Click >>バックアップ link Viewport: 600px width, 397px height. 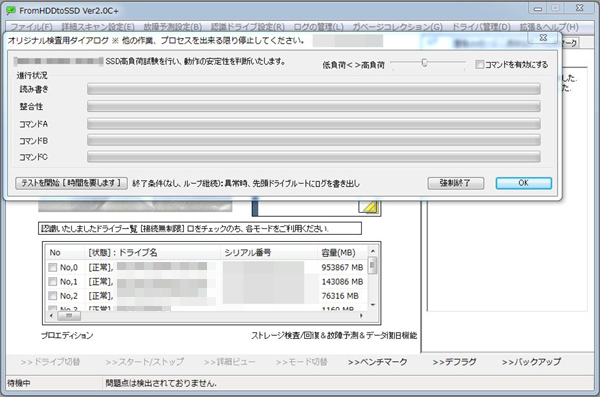pyautogui.click(x=531, y=362)
